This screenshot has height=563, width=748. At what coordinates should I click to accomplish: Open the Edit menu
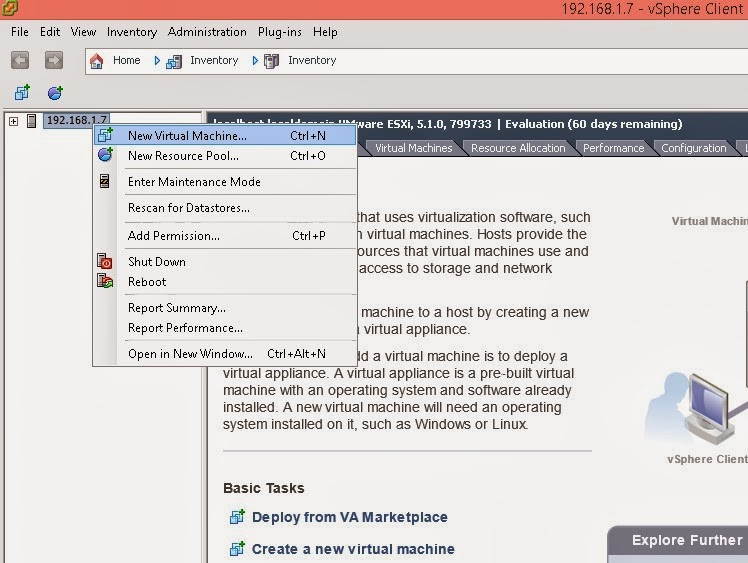pos(50,32)
